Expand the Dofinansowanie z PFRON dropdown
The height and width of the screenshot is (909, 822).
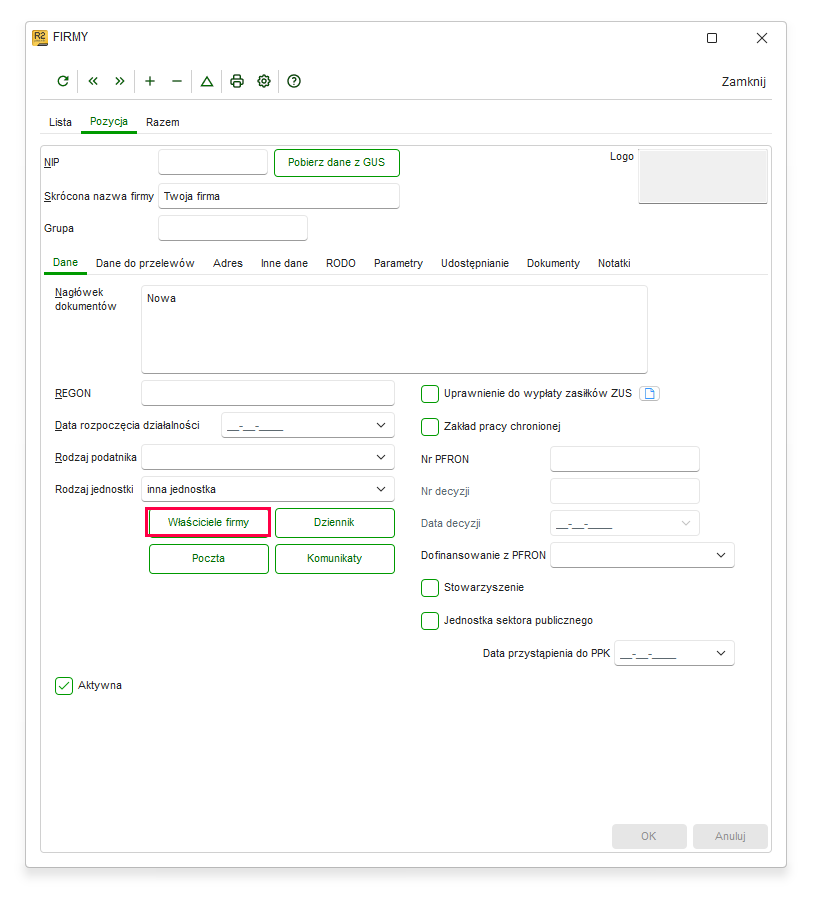tap(721, 555)
